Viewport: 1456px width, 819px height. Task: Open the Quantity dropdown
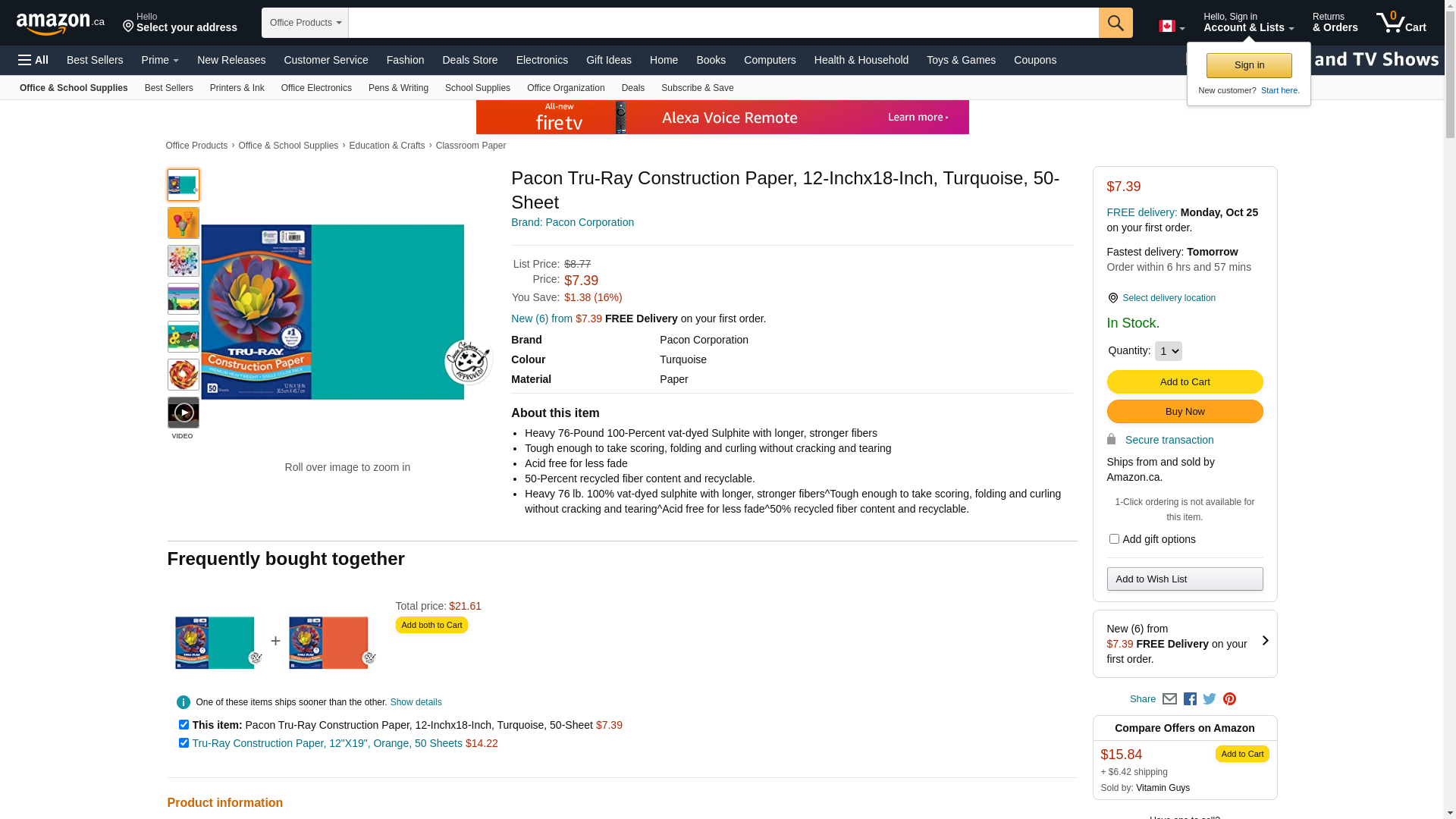1168,351
